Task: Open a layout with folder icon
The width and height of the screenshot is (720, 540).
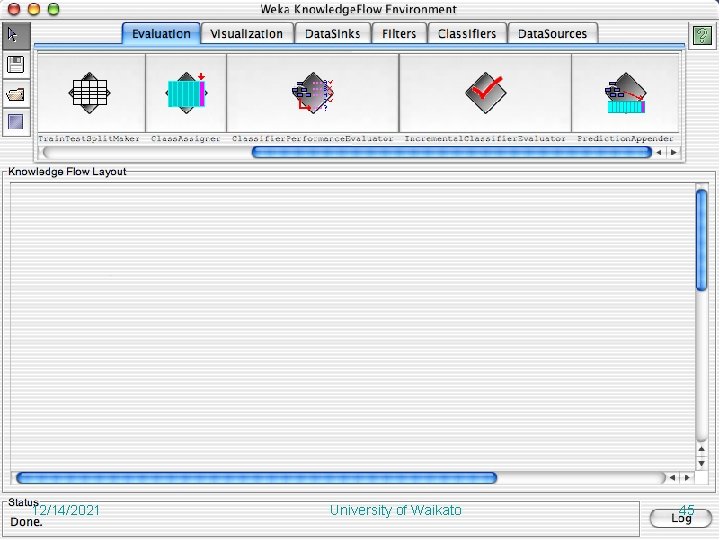Action: 16,94
